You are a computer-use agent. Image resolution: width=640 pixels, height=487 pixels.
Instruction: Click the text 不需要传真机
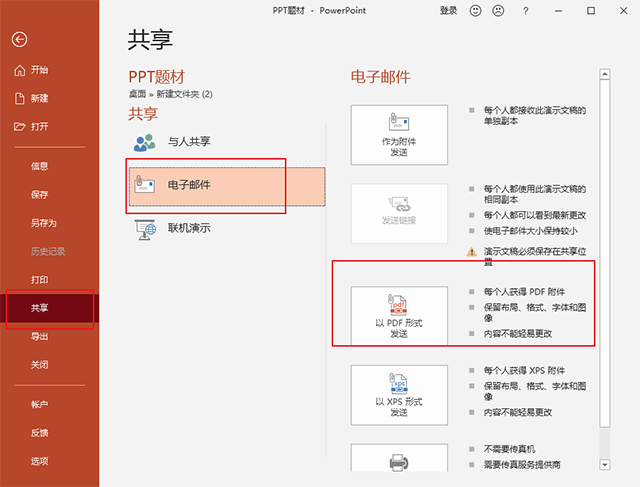[509, 449]
